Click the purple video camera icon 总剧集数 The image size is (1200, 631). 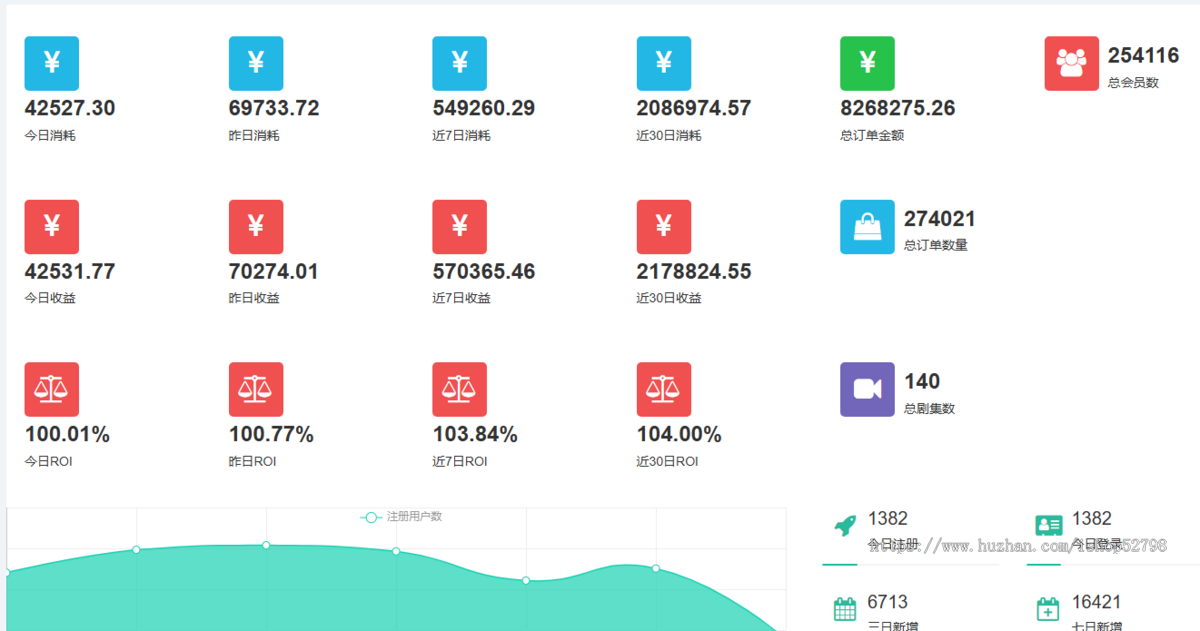tap(867, 389)
